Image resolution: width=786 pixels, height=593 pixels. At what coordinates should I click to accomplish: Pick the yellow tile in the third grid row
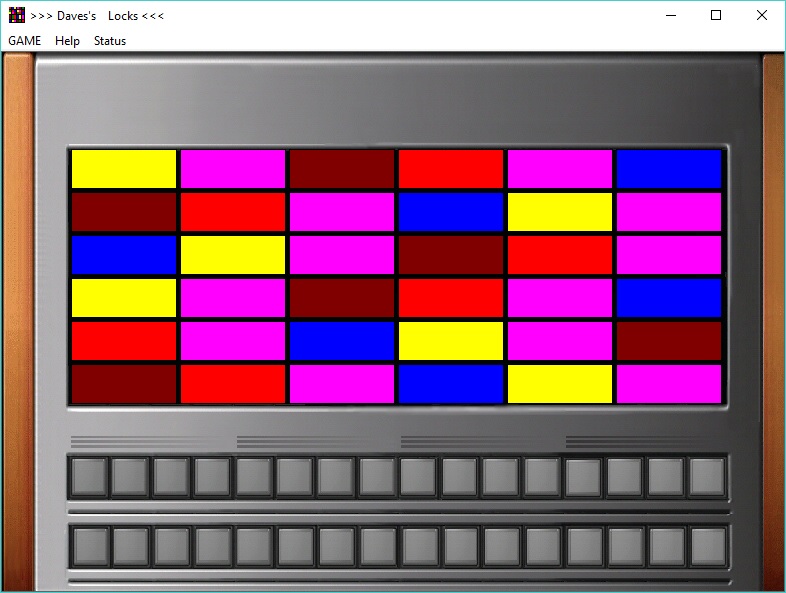233,255
